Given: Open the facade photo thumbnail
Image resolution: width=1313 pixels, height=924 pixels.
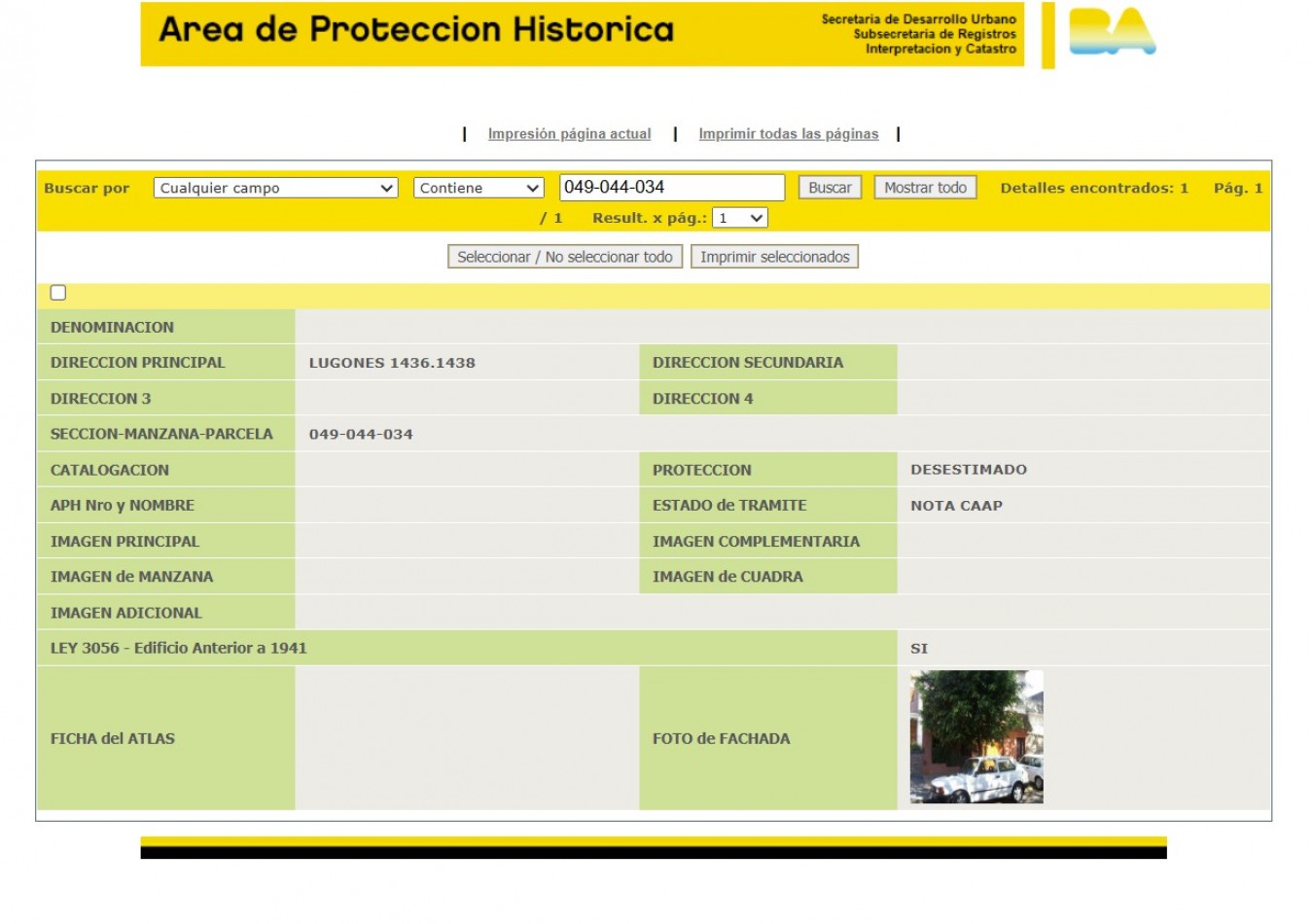Looking at the screenshot, I should tap(976, 737).
